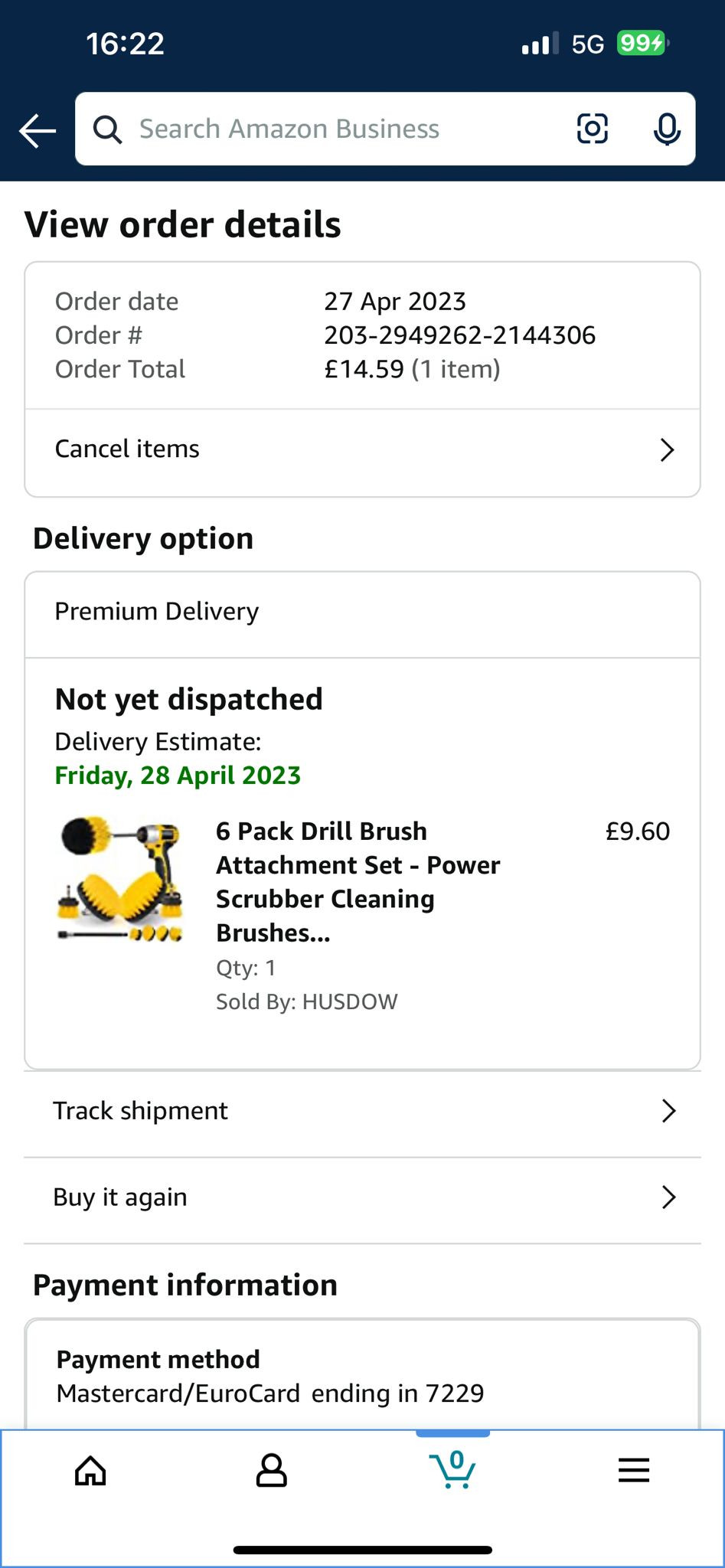Open the account profile icon
The image size is (725, 1568).
(x=271, y=1470)
